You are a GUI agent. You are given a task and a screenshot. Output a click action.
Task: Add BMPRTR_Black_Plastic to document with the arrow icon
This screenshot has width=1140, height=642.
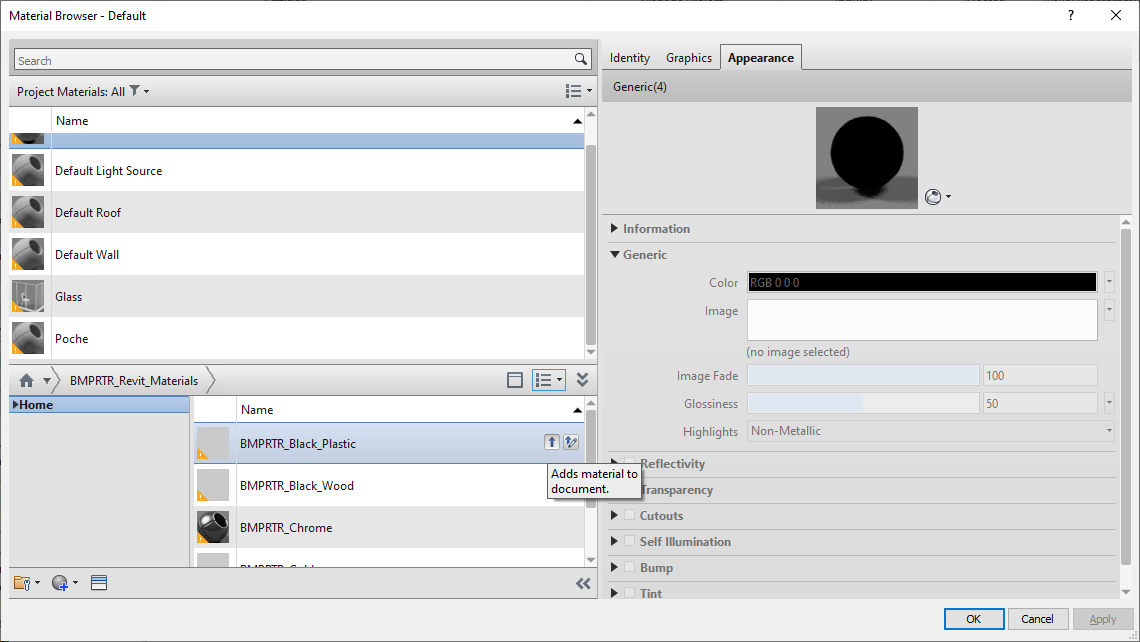click(552, 442)
